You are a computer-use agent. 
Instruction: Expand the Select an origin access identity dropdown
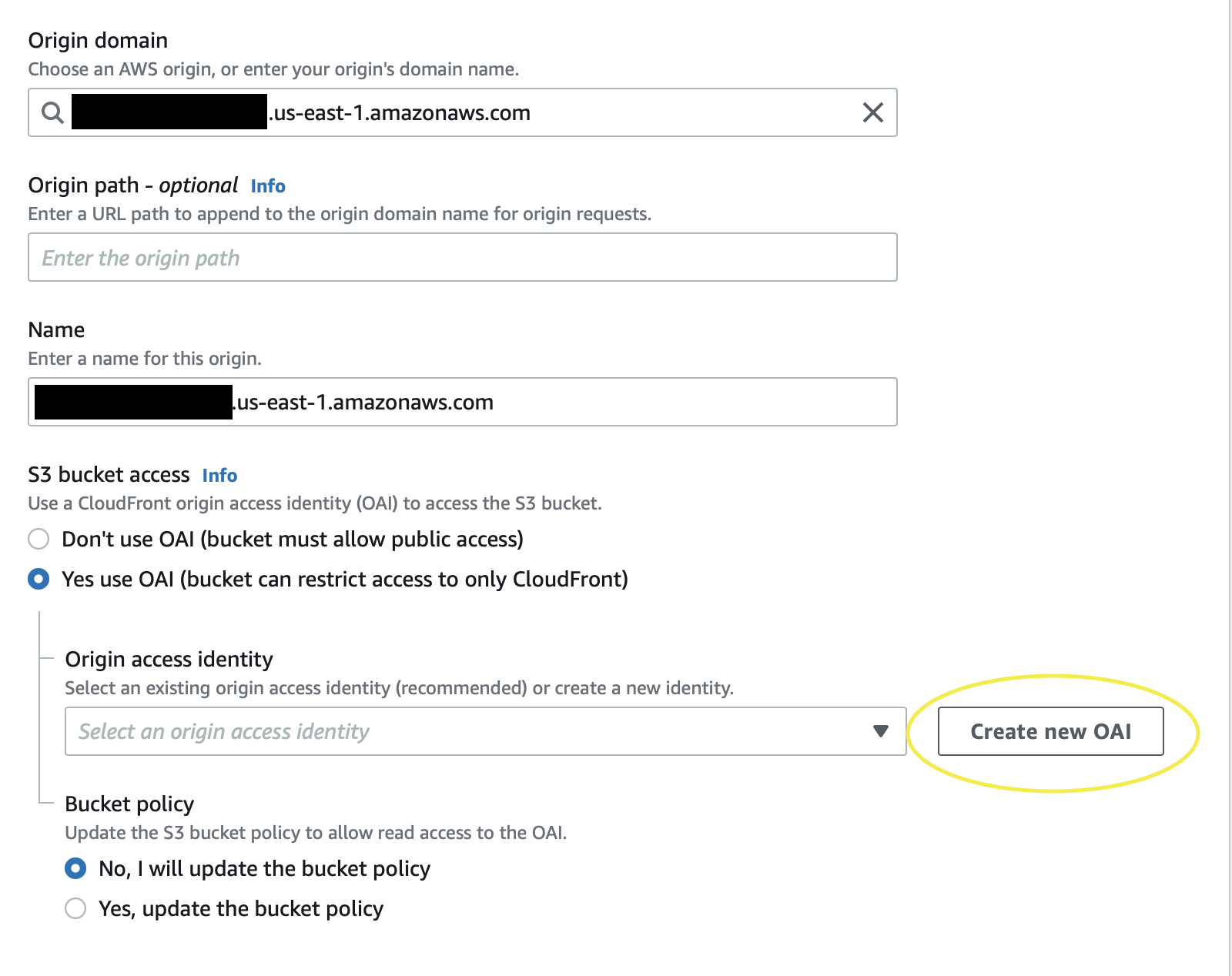click(x=485, y=731)
